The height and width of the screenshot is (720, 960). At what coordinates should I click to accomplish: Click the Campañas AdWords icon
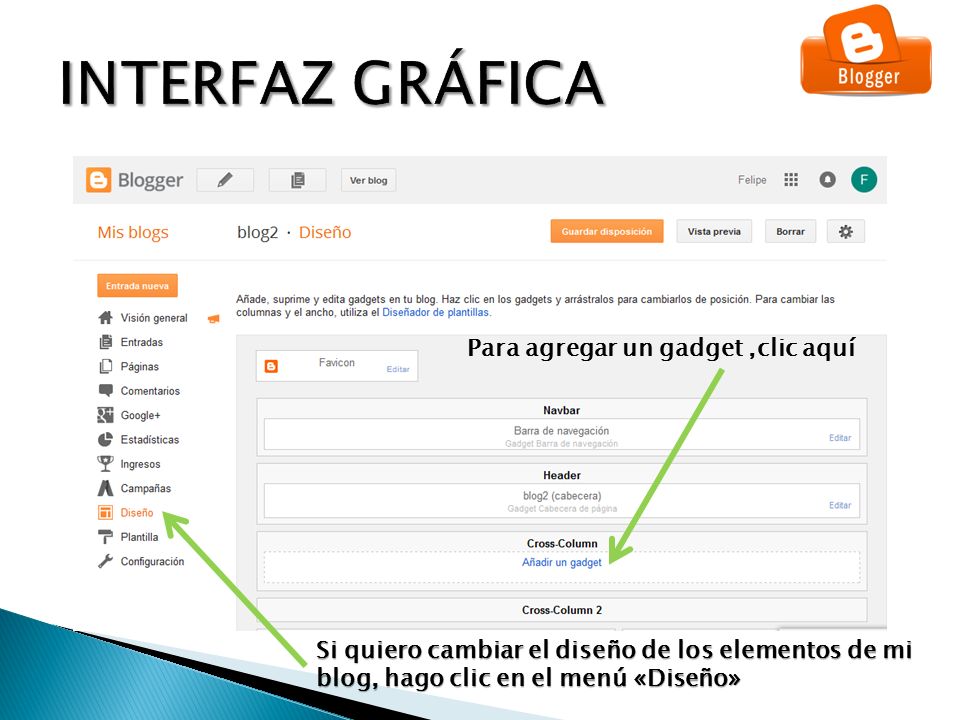tap(105, 488)
